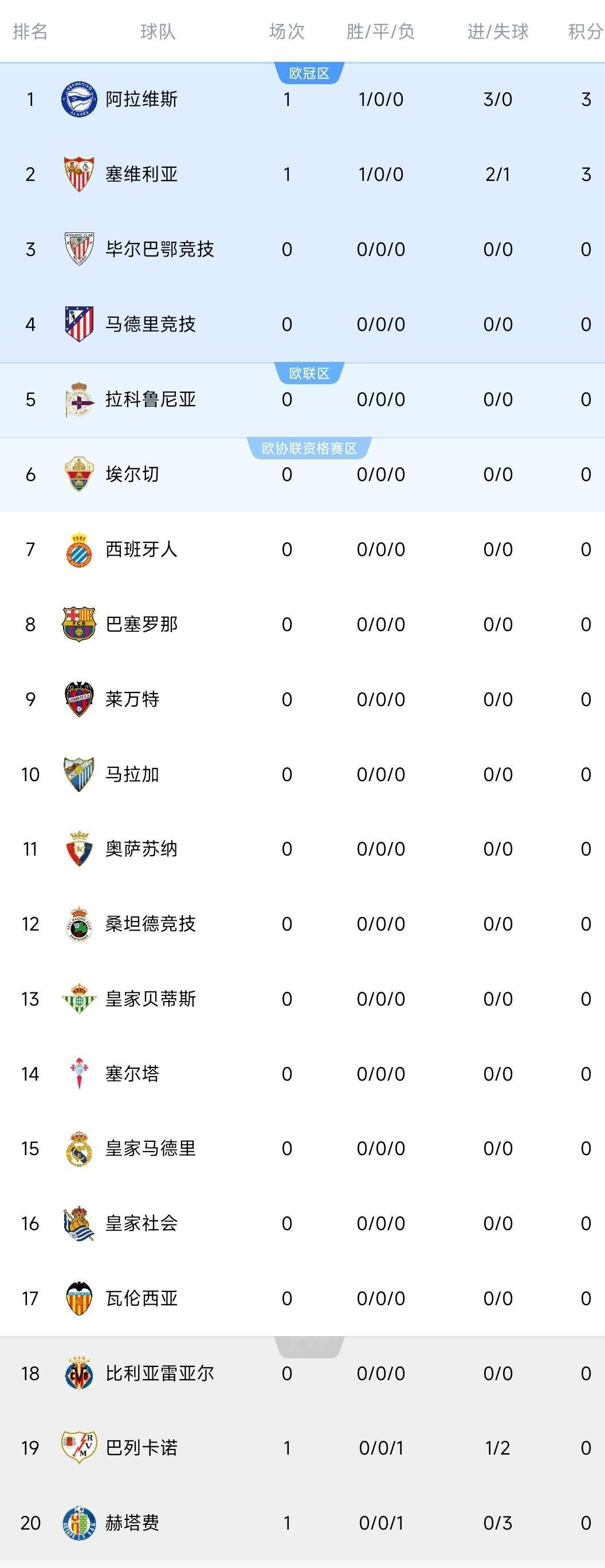Click the 阿拉维斯 team crest icon
The width and height of the screenshot is (605, 1568).
click(79, 99)
